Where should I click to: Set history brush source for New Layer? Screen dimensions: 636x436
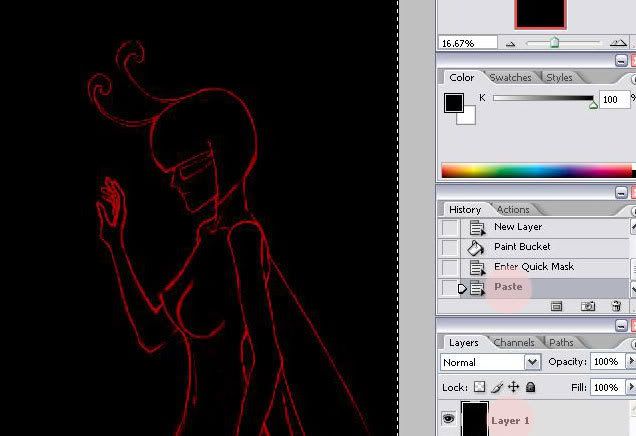tap(450, 228)
